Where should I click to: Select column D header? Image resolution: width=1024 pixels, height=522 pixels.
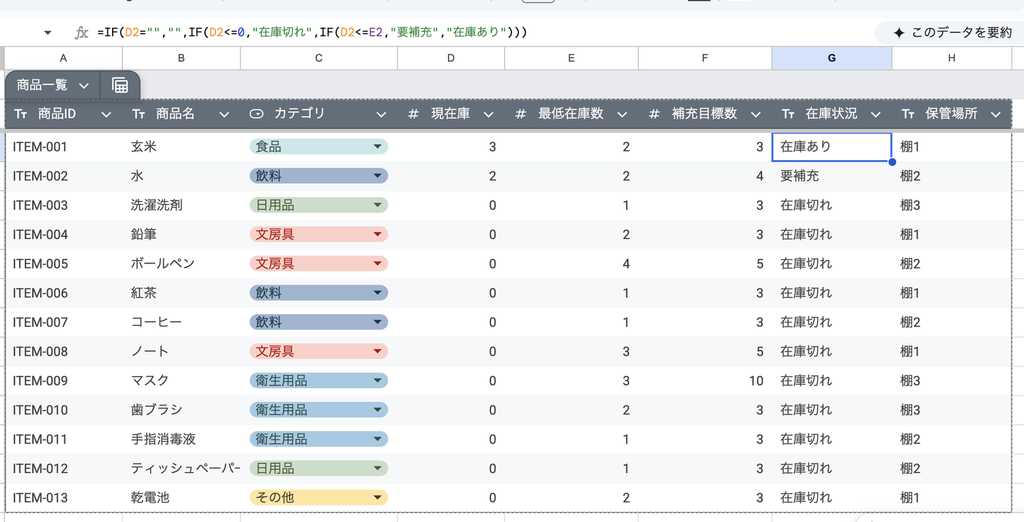point(451,58)
